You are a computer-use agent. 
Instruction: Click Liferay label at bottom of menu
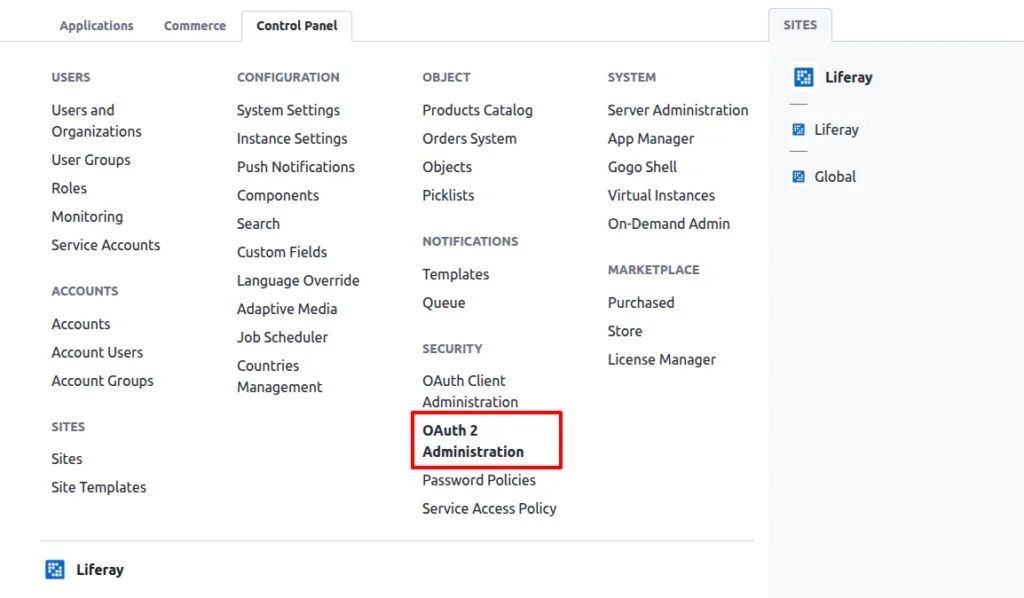[x=100, y=569]
